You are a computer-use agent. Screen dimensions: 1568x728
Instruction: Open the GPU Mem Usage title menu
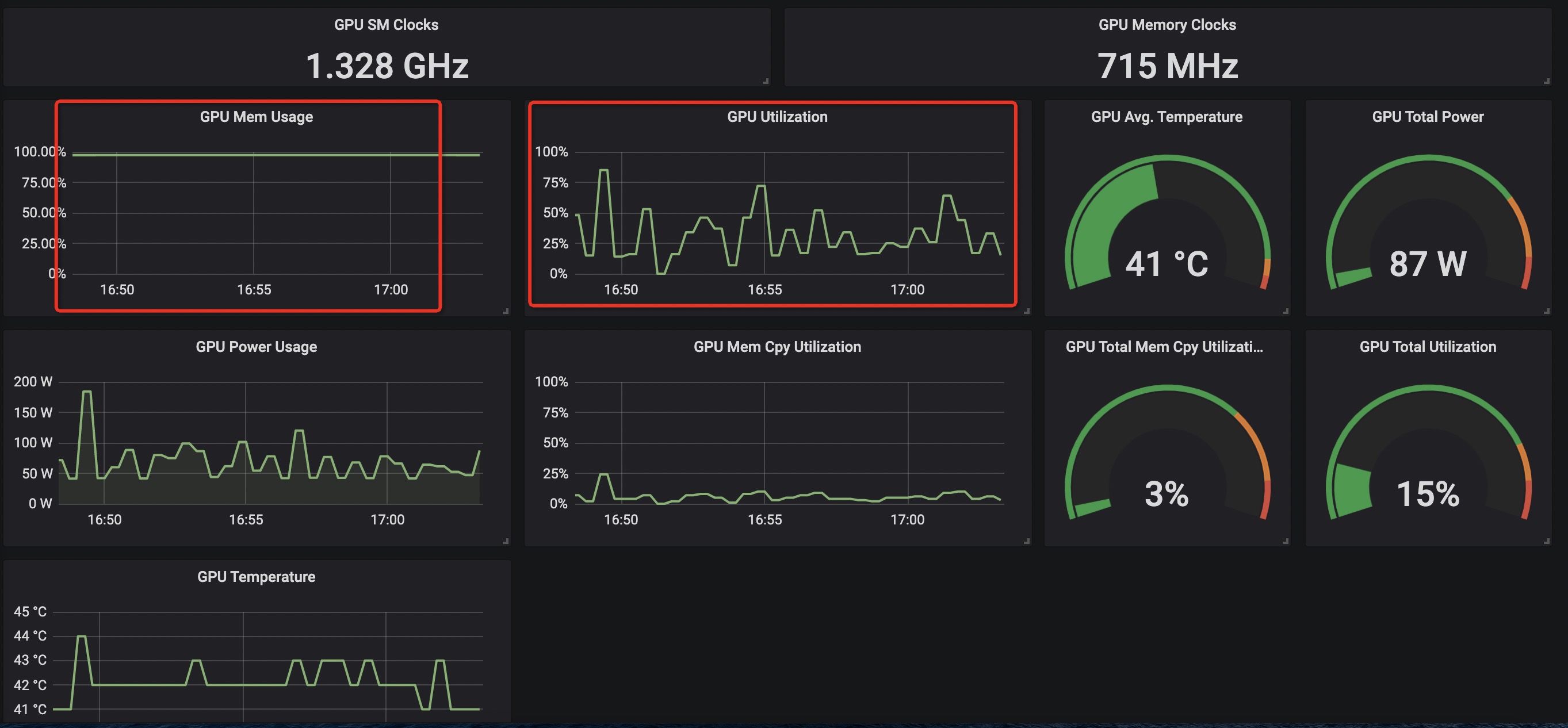(x=257, y=117)
